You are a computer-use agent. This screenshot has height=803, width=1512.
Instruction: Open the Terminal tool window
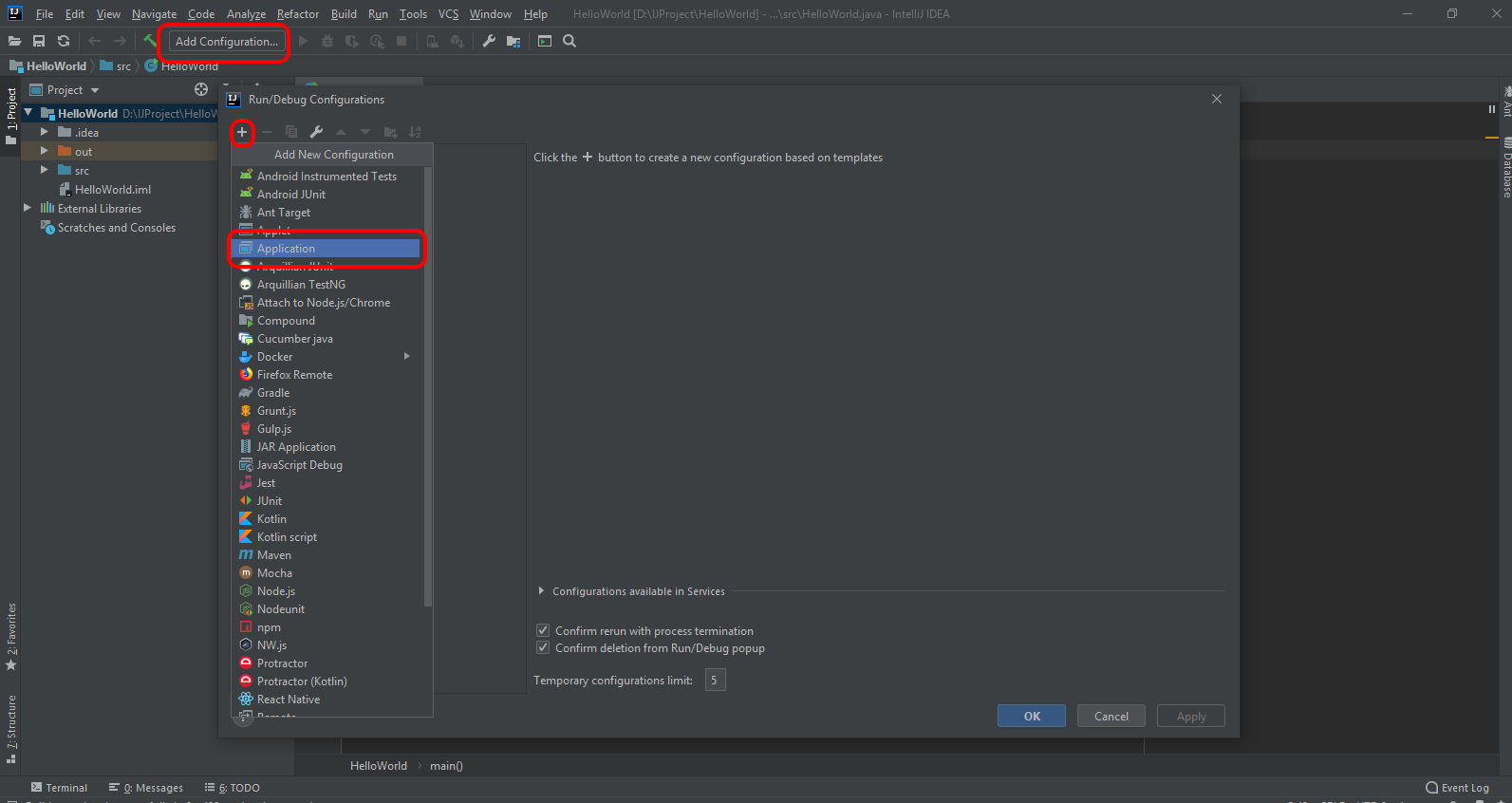[x=59, y=788]
